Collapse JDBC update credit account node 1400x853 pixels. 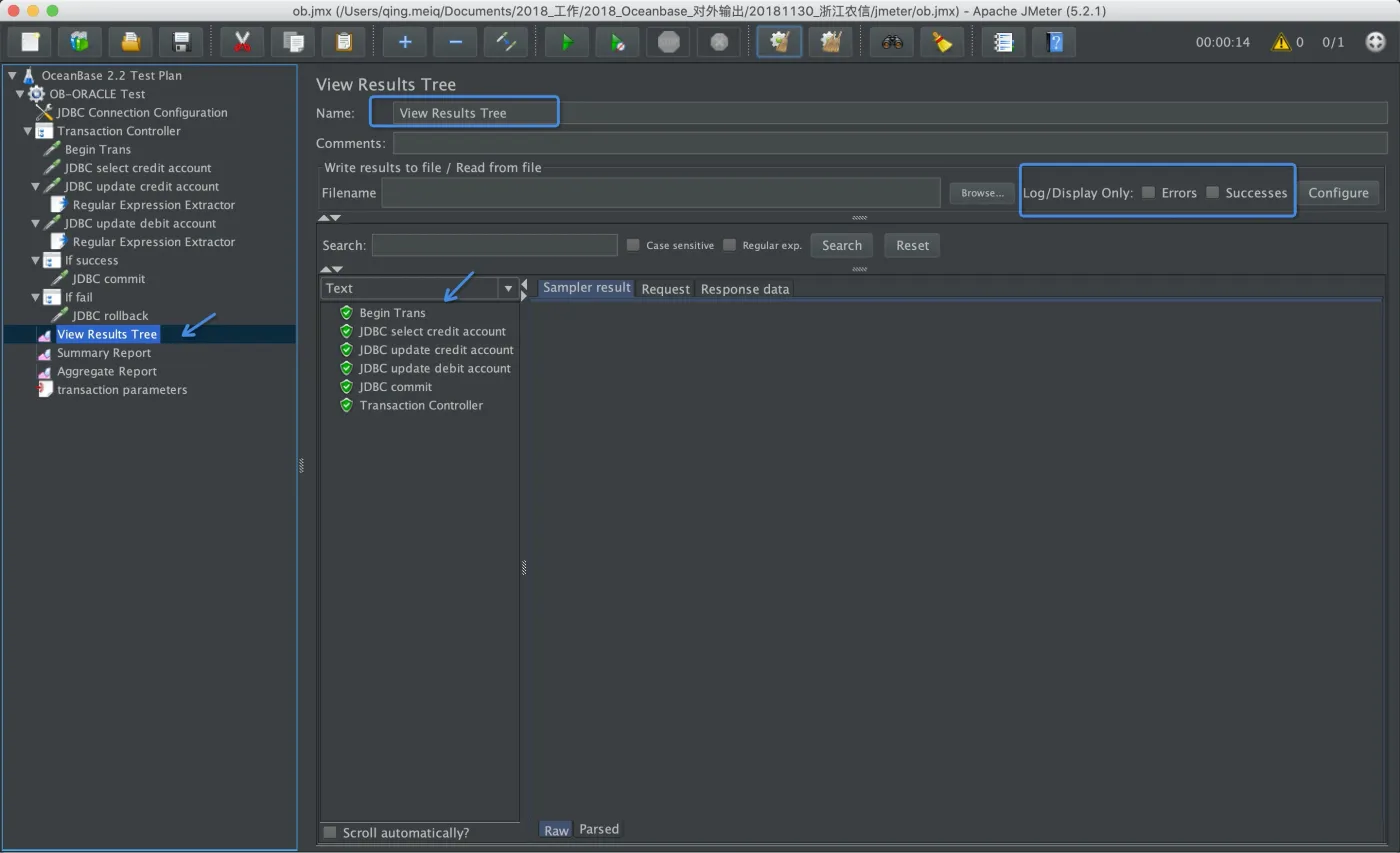point(36,186)
